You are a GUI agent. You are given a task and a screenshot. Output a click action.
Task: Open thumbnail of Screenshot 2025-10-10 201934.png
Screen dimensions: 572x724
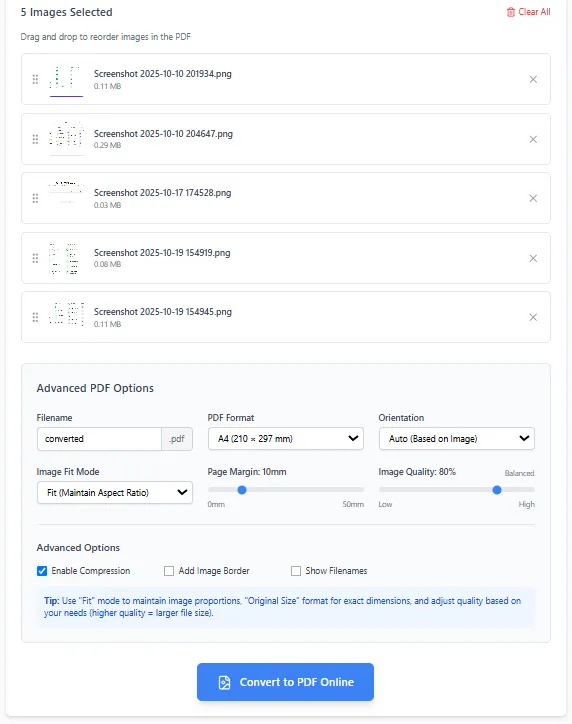(66, 79)
